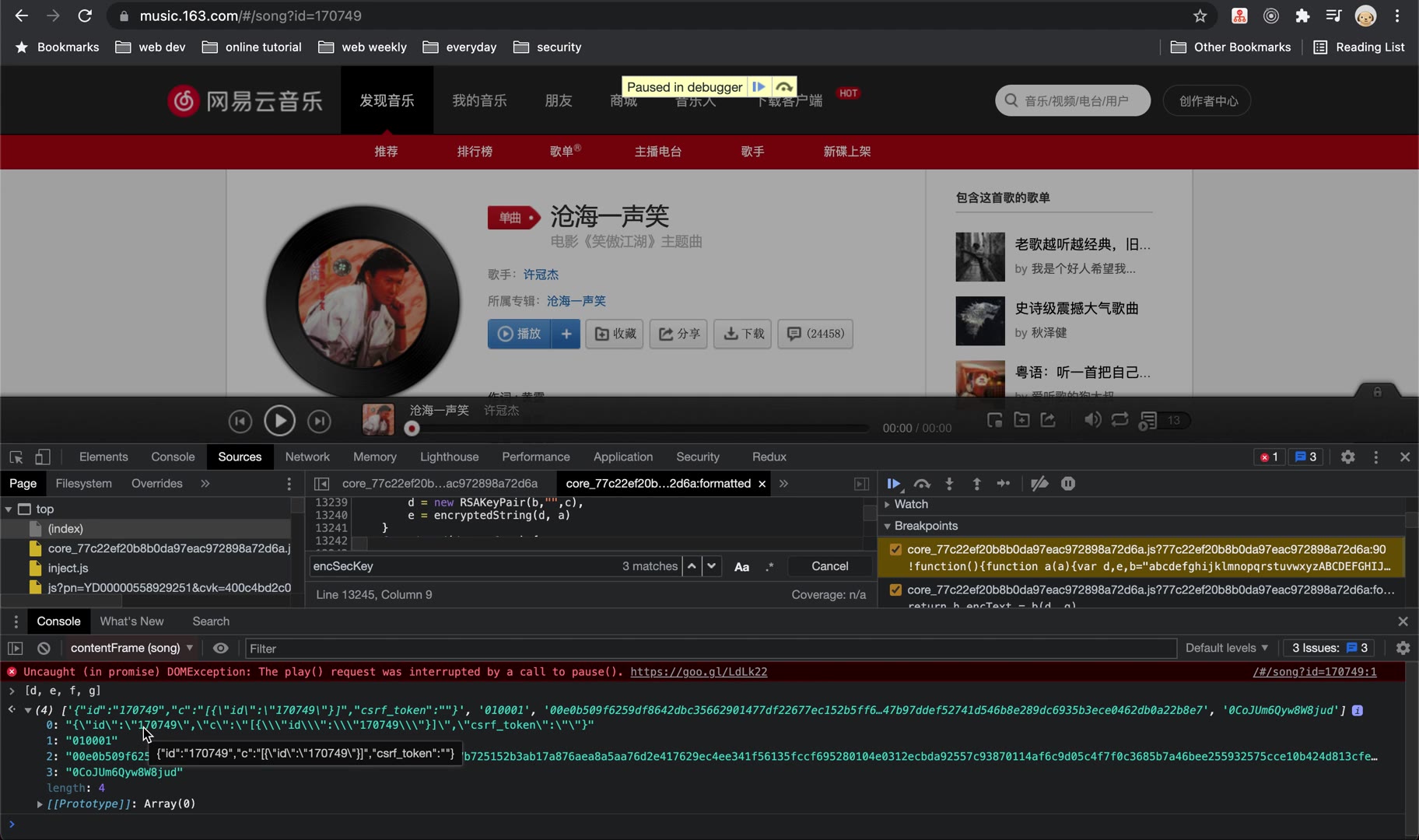This screenshot has height=840, width=1419.
Task: Collapse the top frame tree
Action: pos(9,509)
